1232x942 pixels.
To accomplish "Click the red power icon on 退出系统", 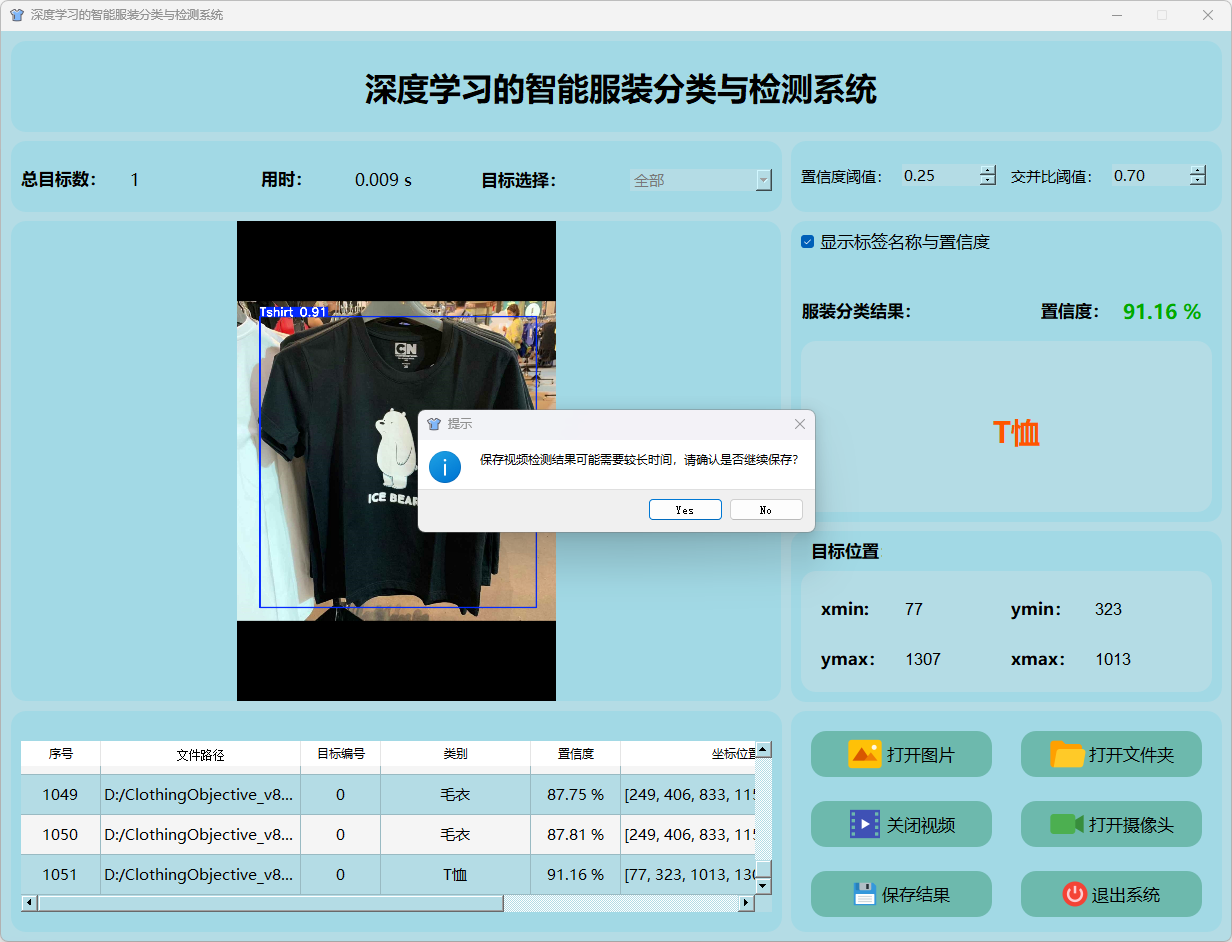I will click(1074, 894).
